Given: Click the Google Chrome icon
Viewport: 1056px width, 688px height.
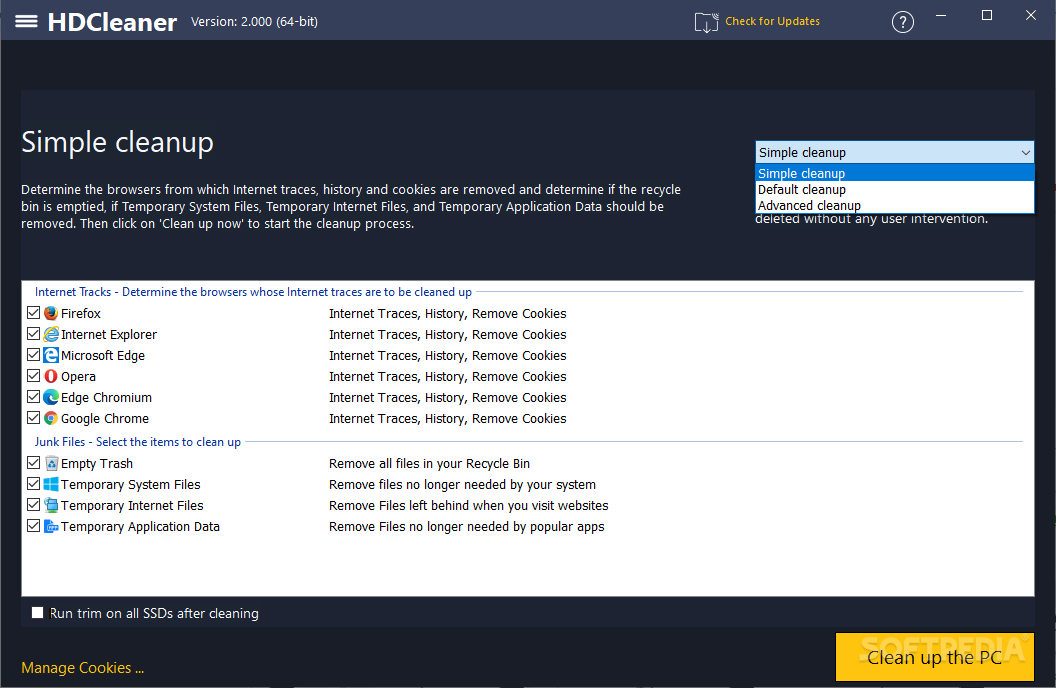Looking at the screenshot, I should click(51, 418).
